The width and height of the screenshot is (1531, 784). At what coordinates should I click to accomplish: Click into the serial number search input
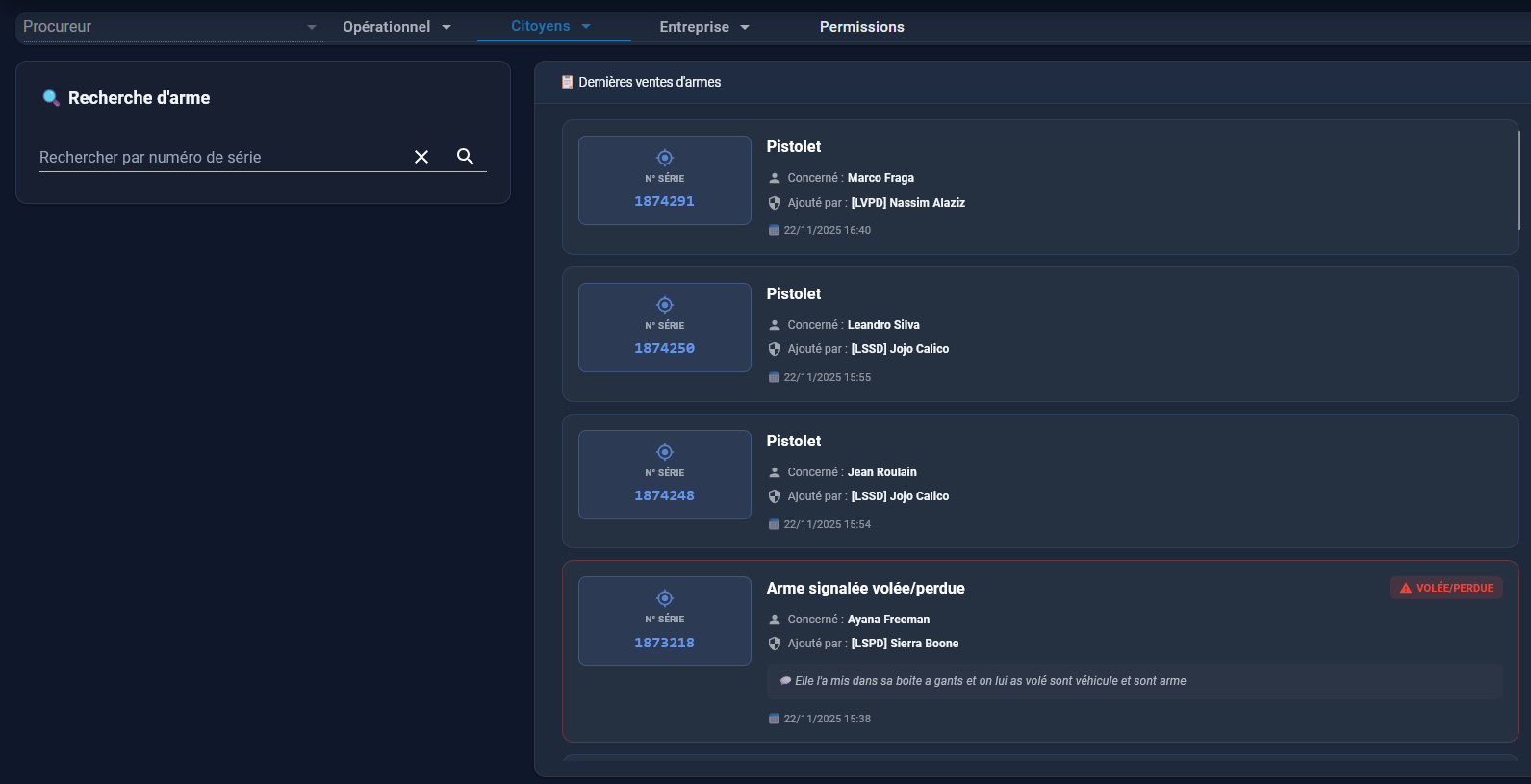(221, 157)
